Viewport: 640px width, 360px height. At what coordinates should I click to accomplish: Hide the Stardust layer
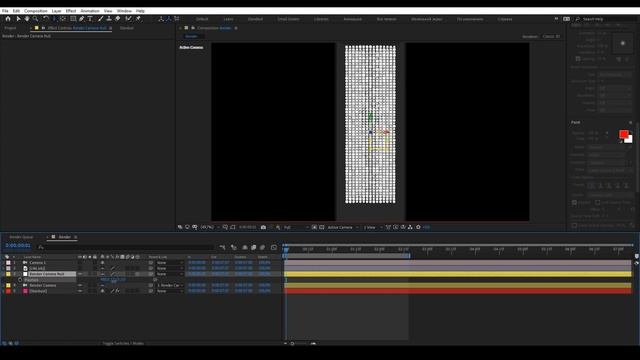click(x=80, y=291)
